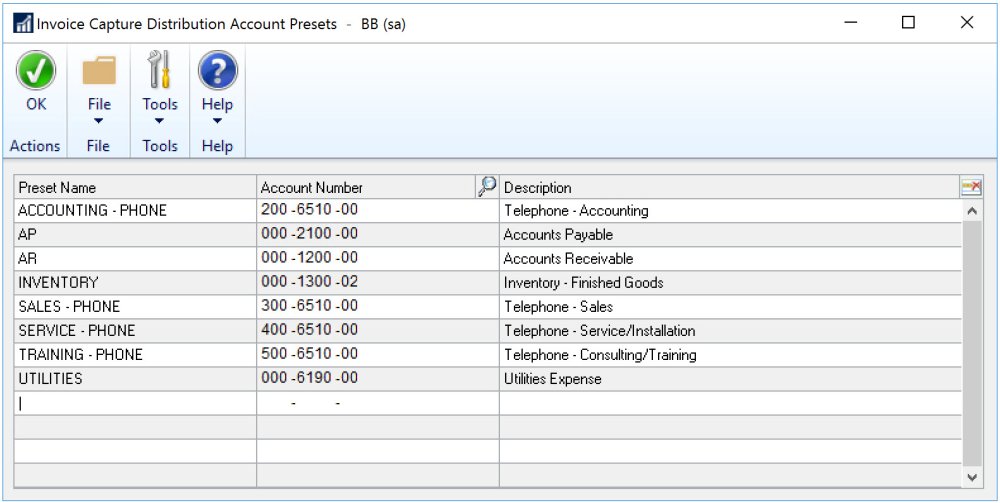Viewport: 1000px width, 503px height.
Task: Click the Telephone - Consulting/Training description
Action: click(600, 354)
